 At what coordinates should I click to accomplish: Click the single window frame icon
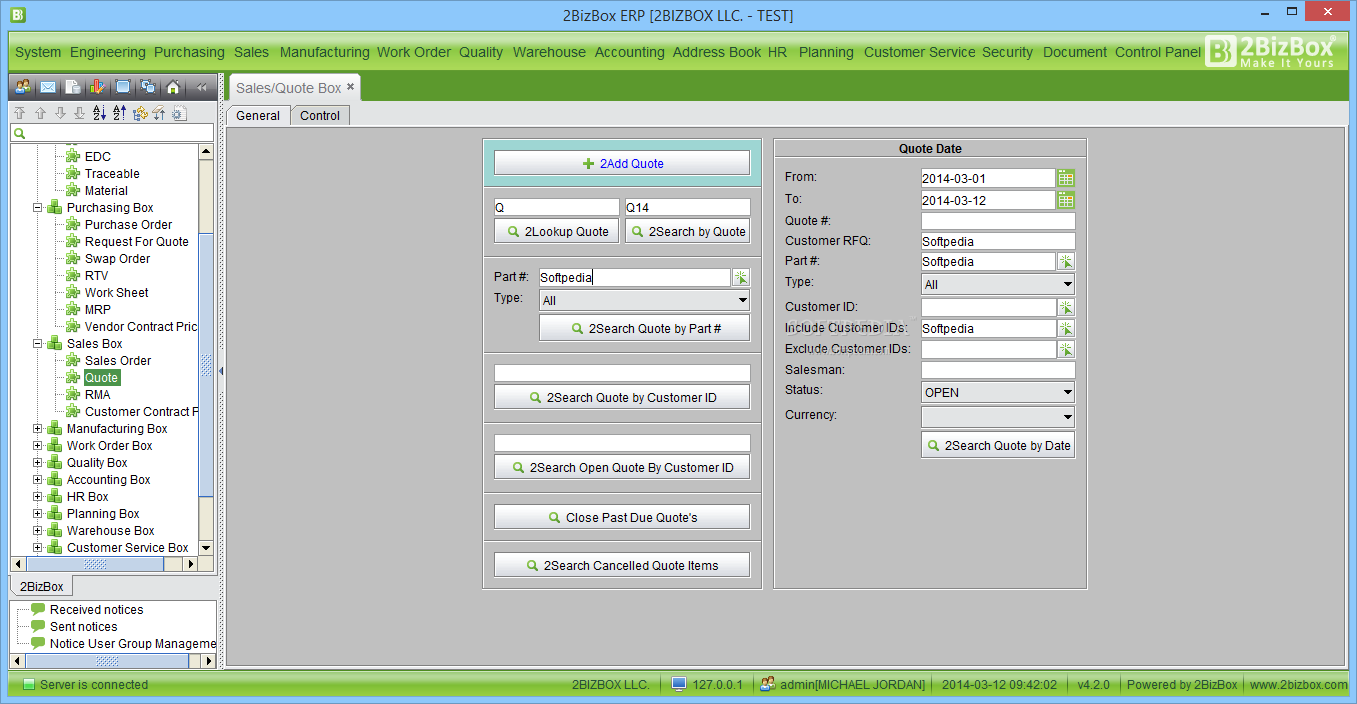(x=123, y=87)
